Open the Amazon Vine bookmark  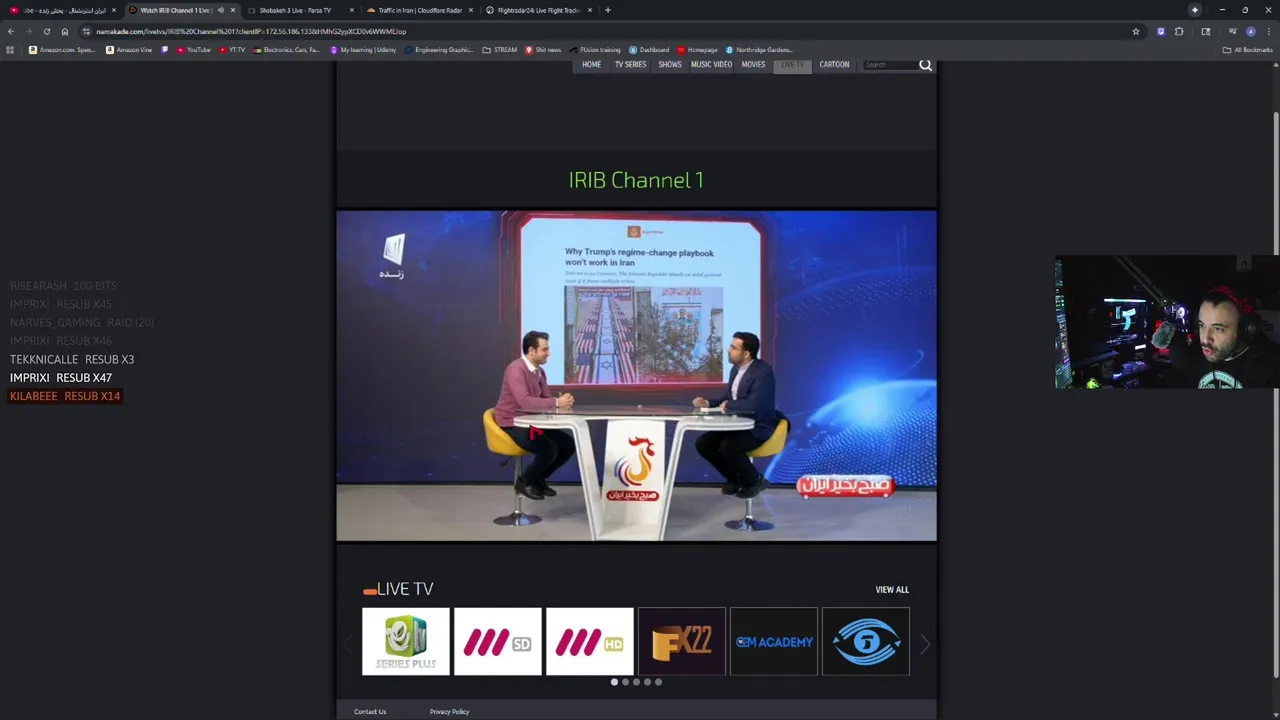point(129,50)
